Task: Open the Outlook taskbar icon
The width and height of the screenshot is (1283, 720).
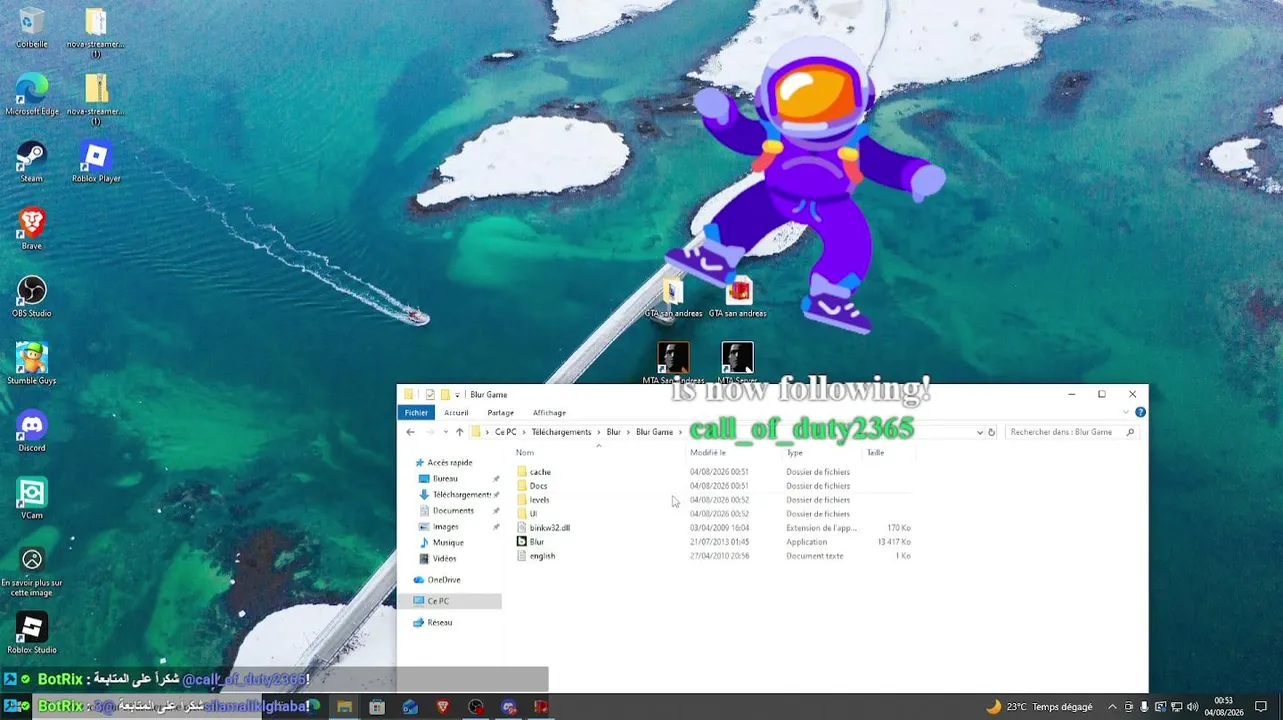Action: [410, 707]
